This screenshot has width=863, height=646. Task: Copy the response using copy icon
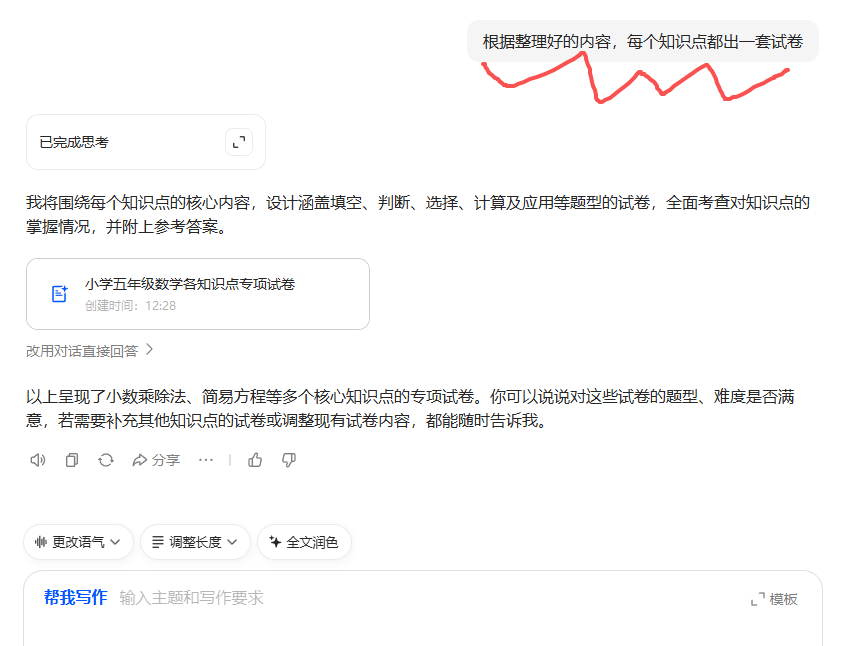(72, 460)
